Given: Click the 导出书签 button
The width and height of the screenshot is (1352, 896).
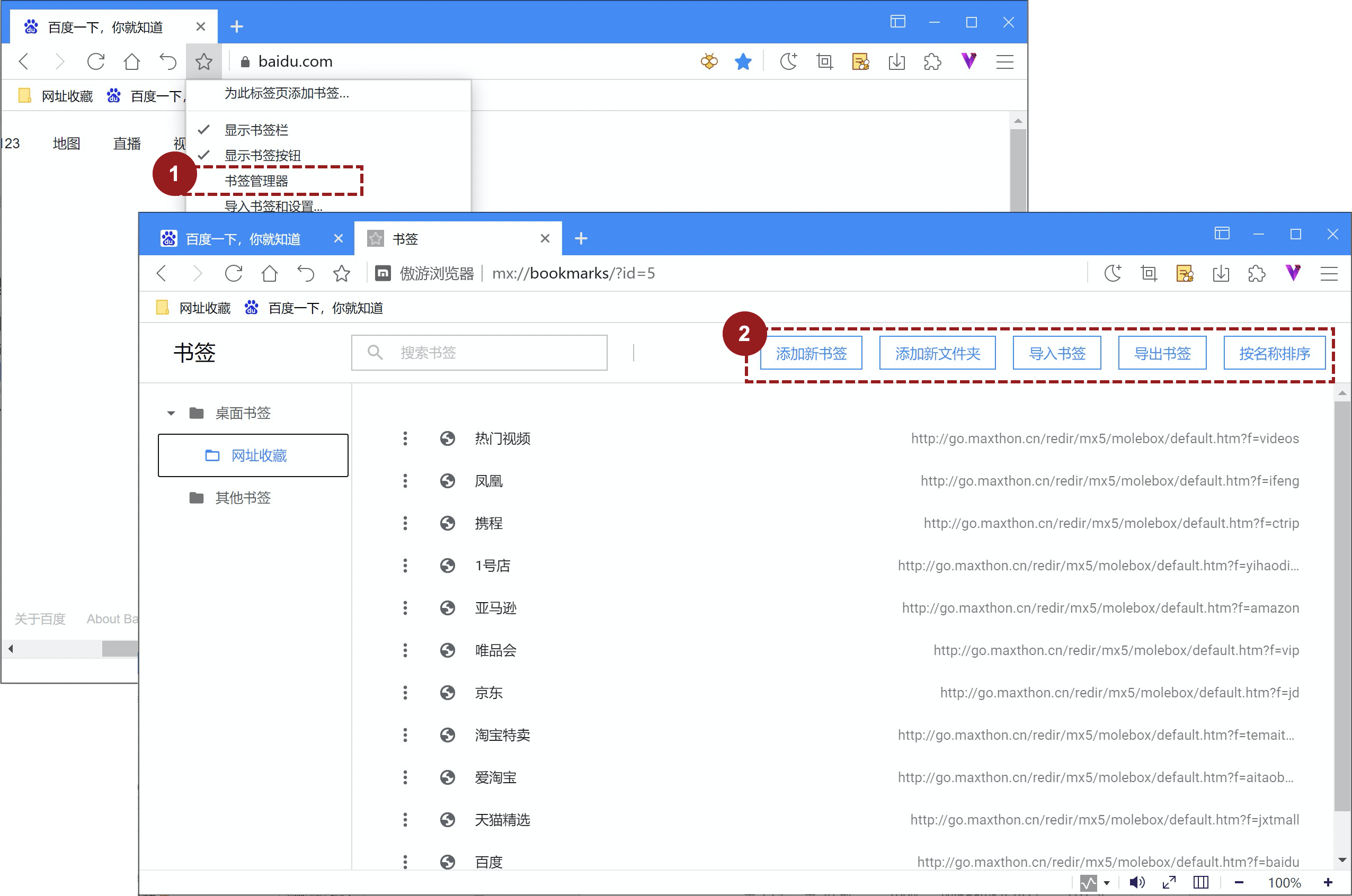Looking at the screenshot, I should pyautogui.click(x=1162, y=353).
